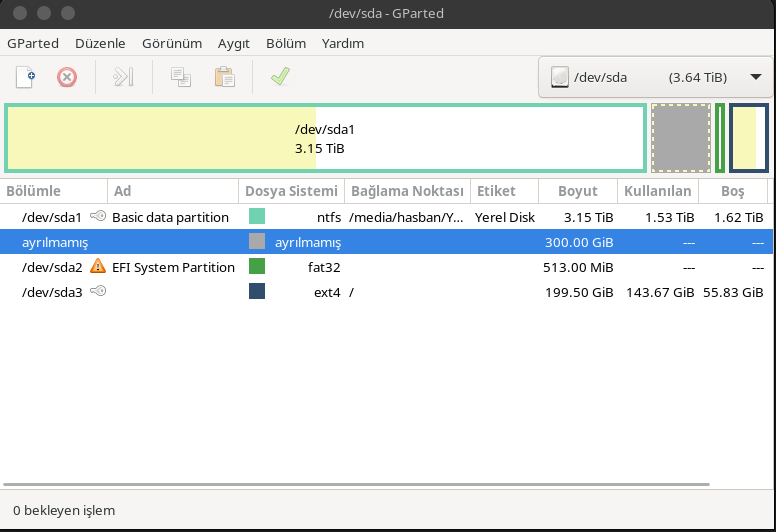776x532 pixels.
Task: Select the /dev/sda3 ext4 partition row
Action: click(386, 292)
